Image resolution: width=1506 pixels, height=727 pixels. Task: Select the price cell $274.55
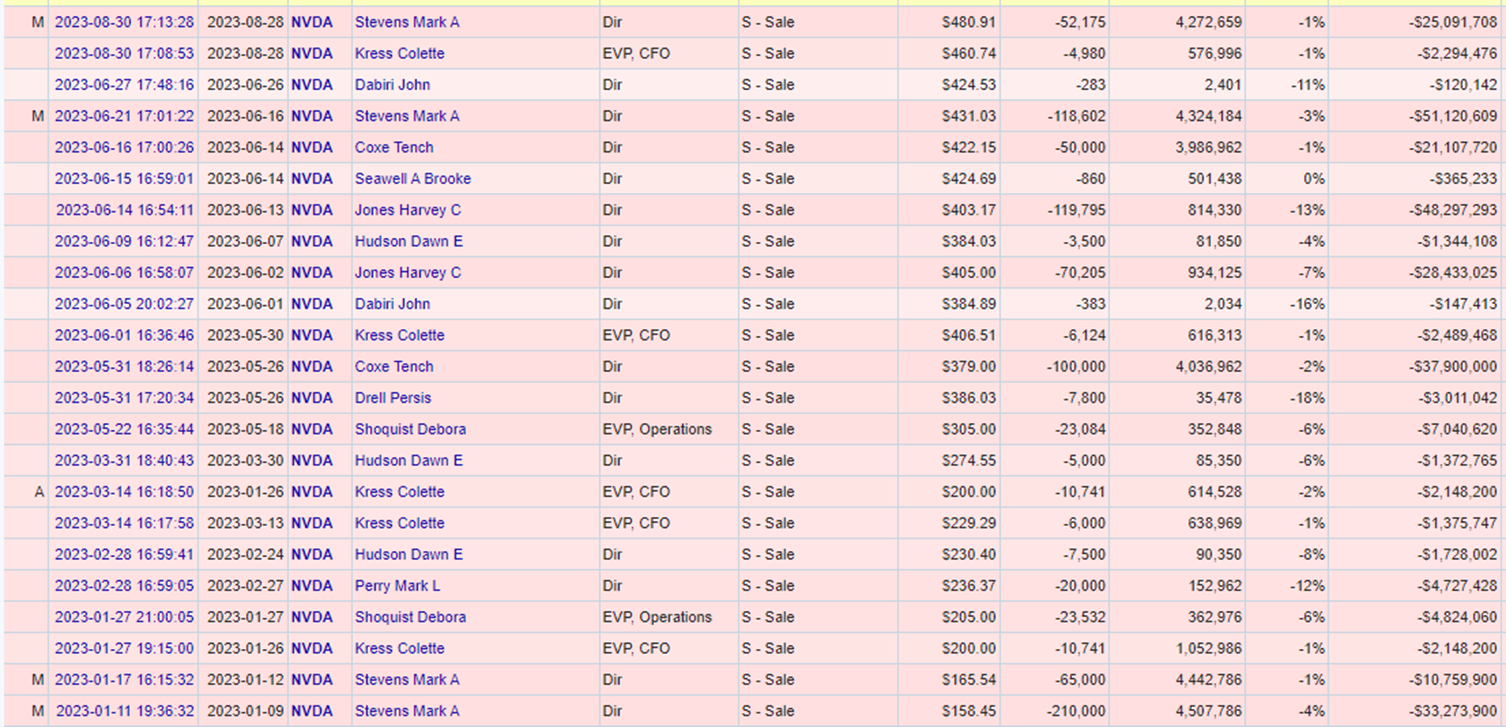click(x=969, y=460)
